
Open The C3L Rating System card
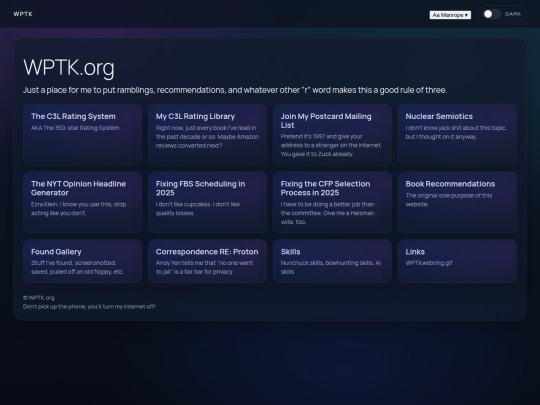tap(83, 135)
